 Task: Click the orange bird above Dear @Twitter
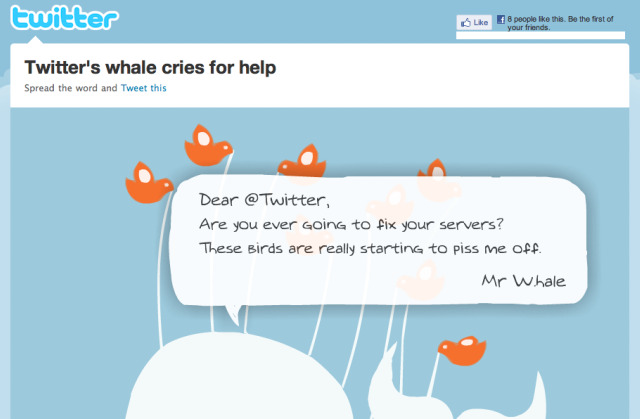click(302, 160)
